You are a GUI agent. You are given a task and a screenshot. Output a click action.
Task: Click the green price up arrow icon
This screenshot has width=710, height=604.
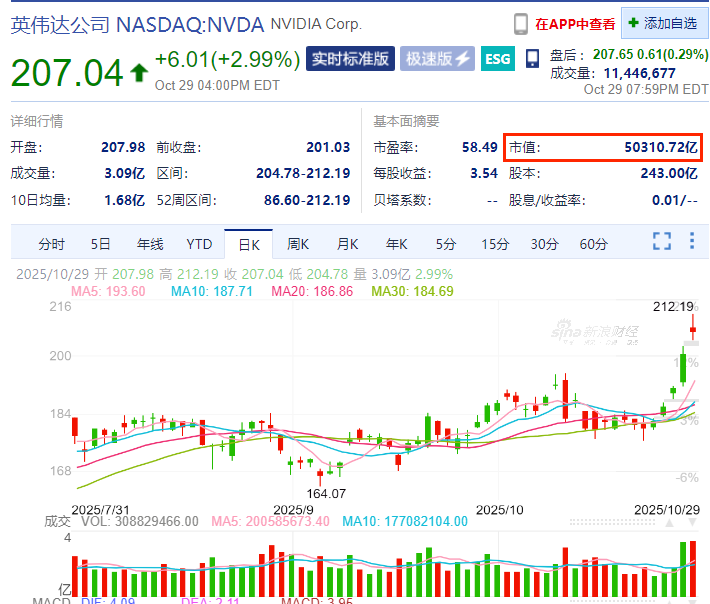pyautogui.click(x=138, y=73)
